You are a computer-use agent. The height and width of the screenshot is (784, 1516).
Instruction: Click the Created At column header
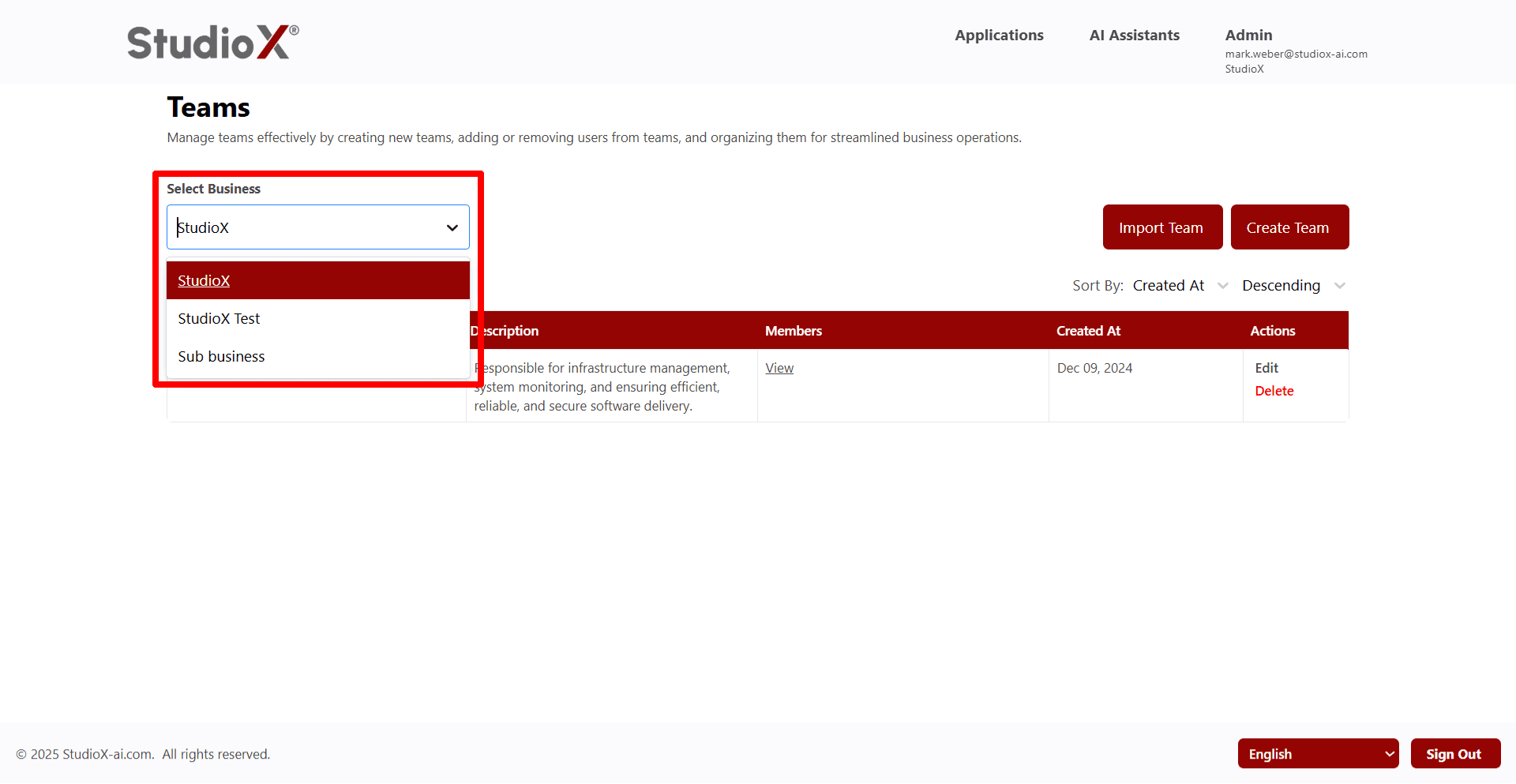tap(1088, 332)
